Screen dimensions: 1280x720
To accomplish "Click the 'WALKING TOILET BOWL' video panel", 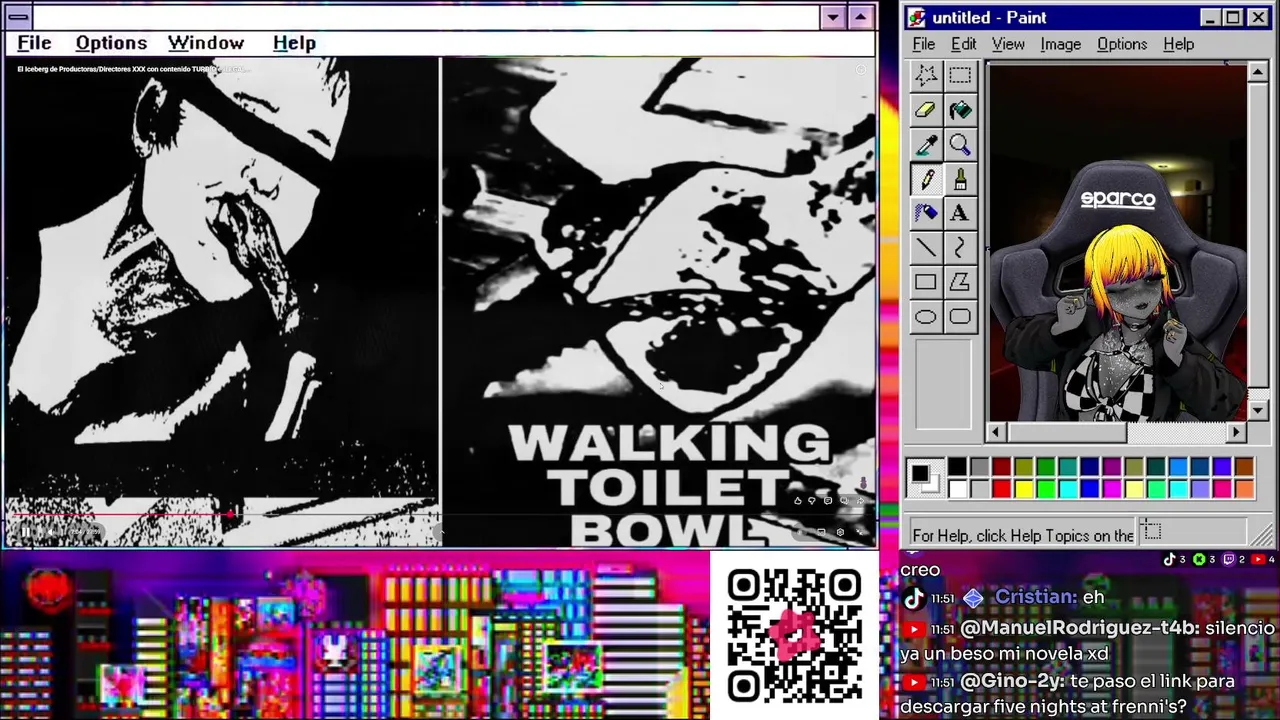I will (658, 302).
